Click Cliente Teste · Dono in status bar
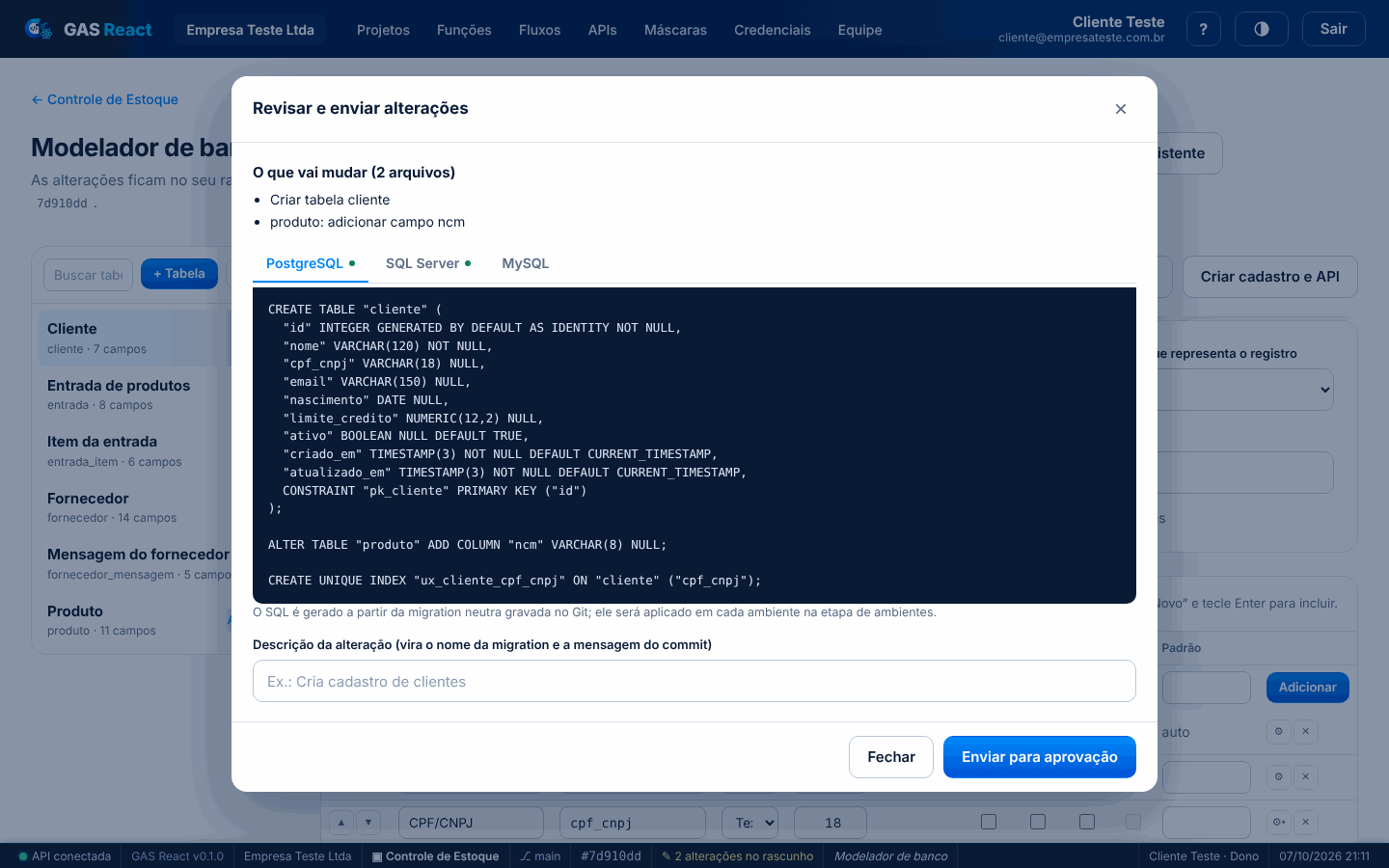 click(x=1204, y=856)
